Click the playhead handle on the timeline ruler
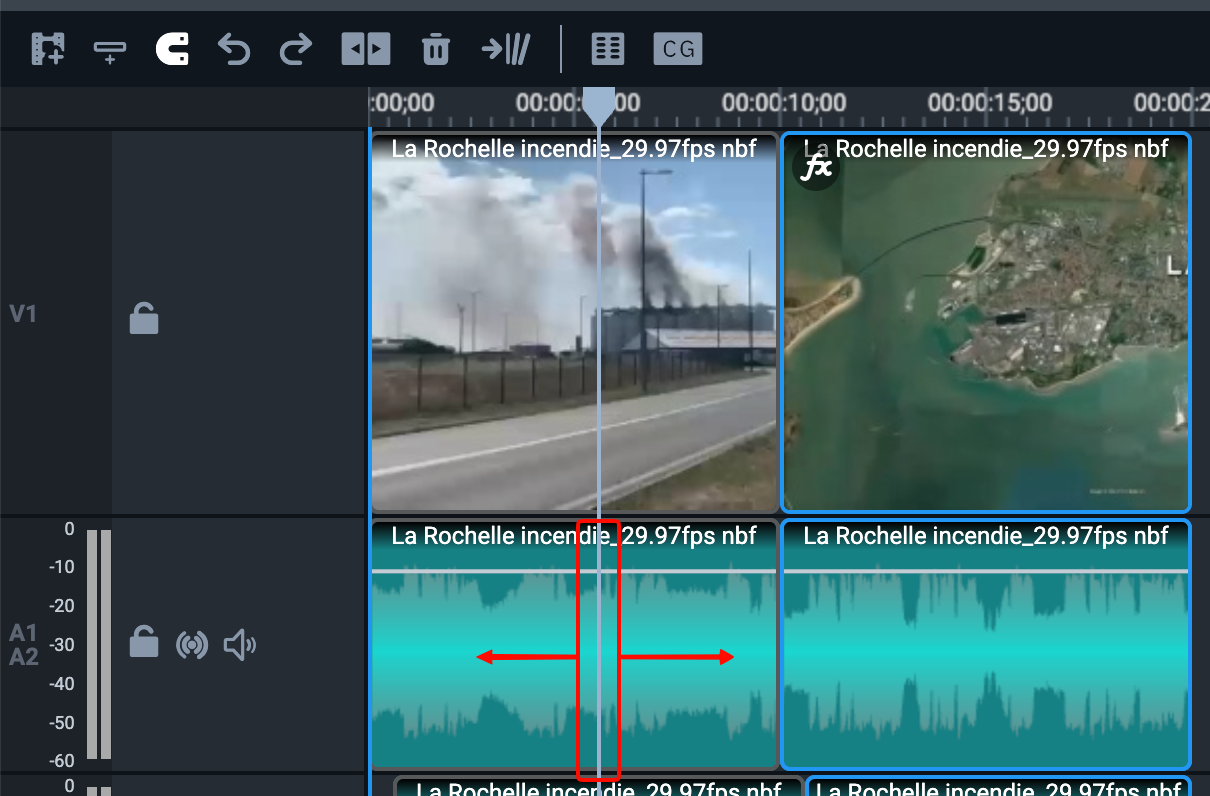 [x=599, y=104]
